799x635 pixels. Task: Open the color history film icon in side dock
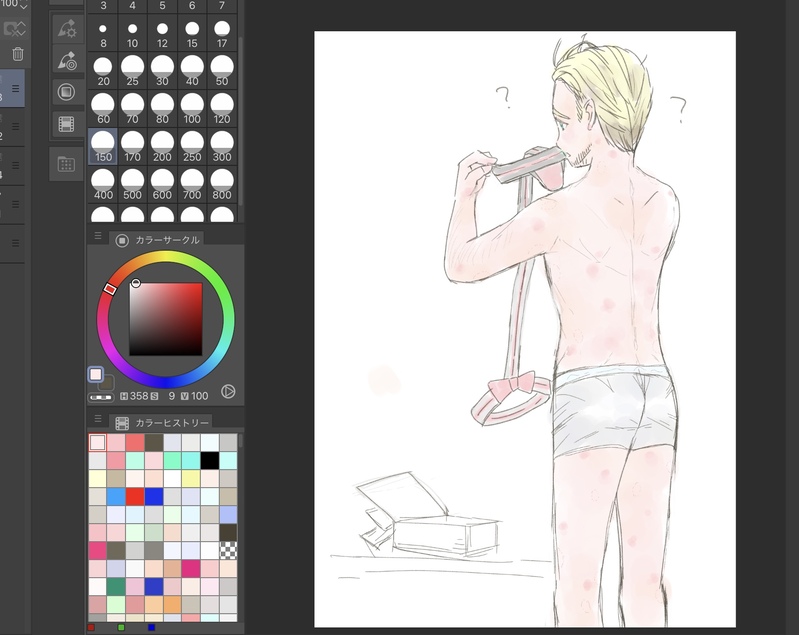click(x=67, y=124)
